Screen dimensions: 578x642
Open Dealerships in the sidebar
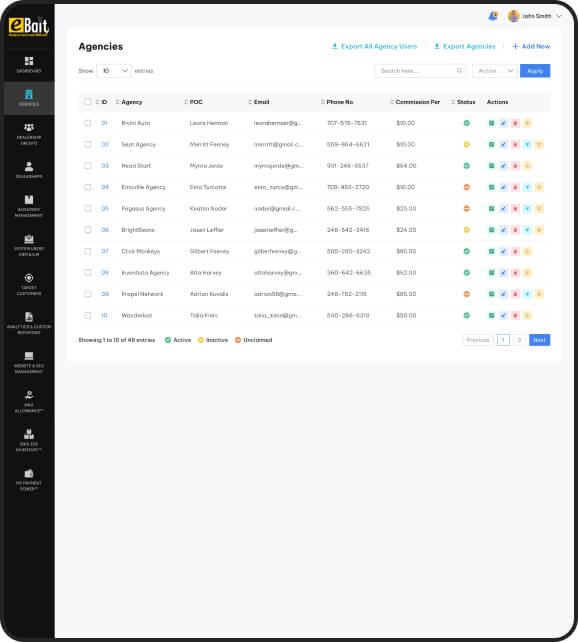29,170
